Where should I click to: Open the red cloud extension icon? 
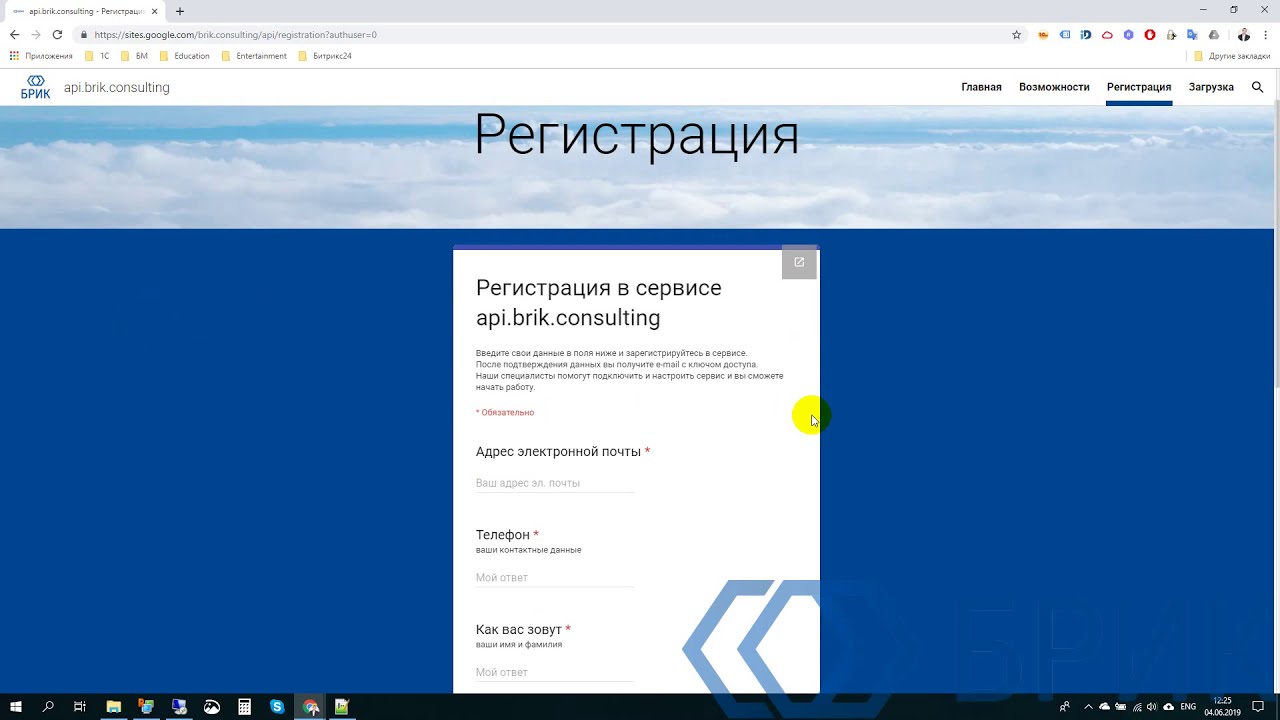pos(1107,35)
